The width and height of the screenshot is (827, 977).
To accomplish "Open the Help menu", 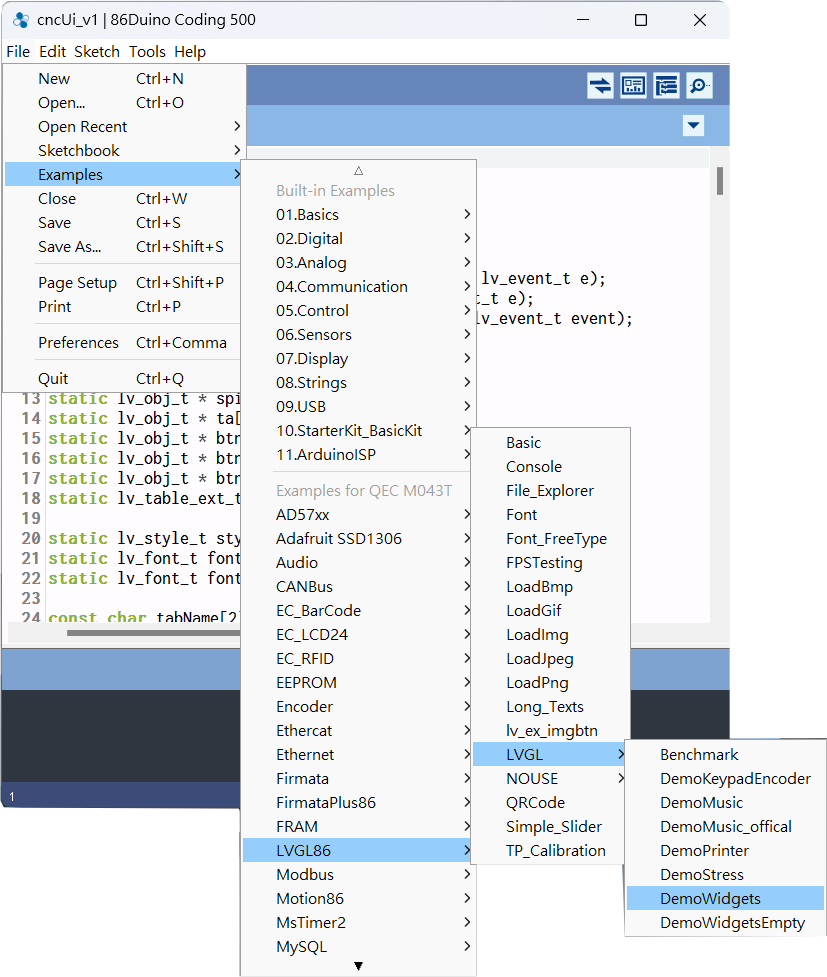I will coord(190,51).
